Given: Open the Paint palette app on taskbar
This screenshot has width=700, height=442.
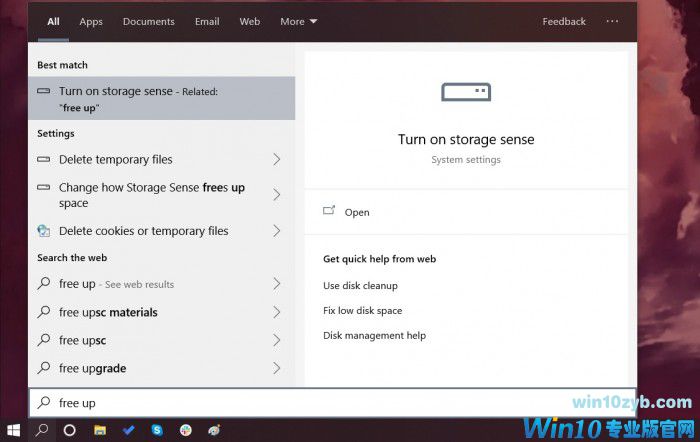Looking at the screenshot, I should tap(214, 430).
